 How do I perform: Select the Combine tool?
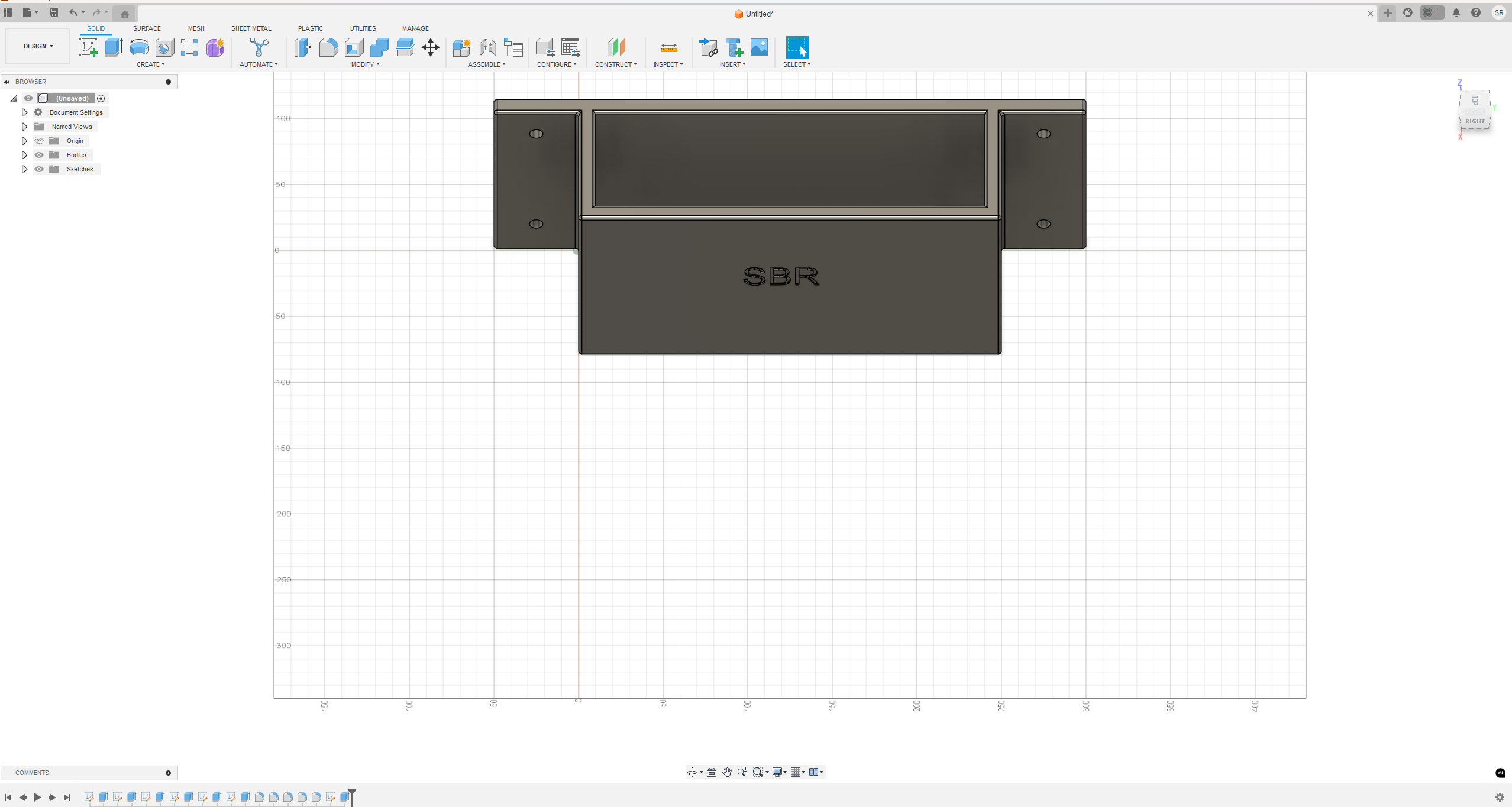pos(380,47)
